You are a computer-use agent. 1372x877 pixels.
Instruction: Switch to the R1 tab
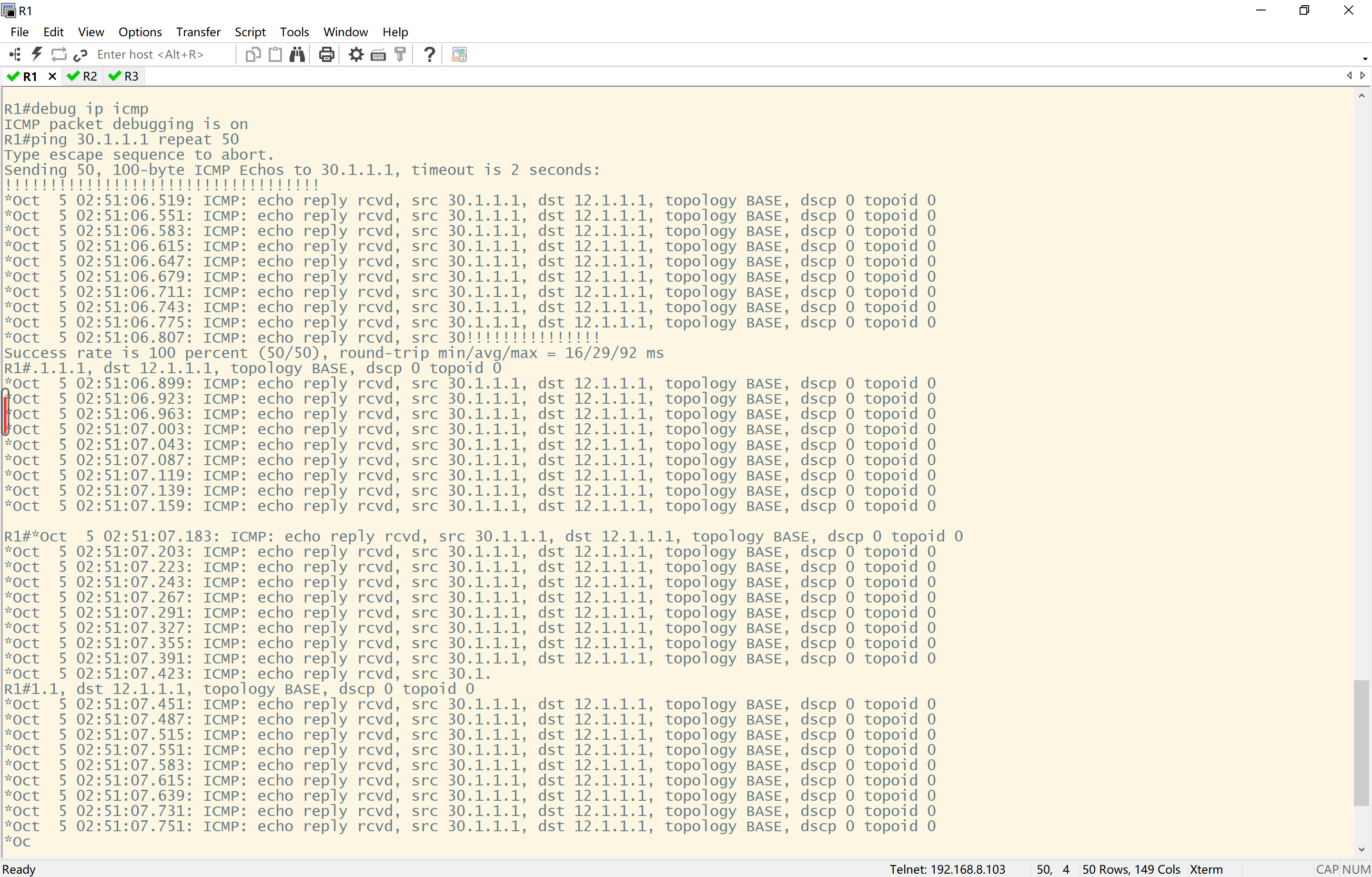[30, 76]
